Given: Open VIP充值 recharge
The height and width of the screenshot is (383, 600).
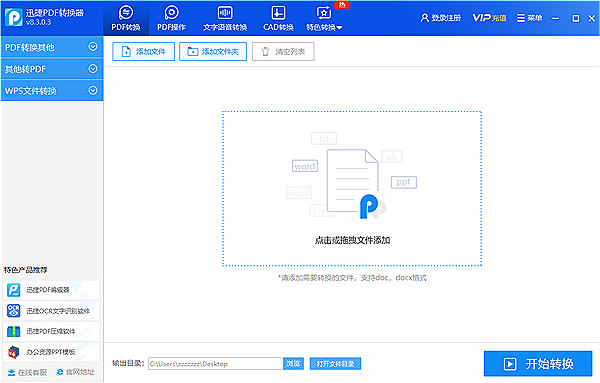Looking at the screenshot, I should pyautogui.click(x=489, y=18).
